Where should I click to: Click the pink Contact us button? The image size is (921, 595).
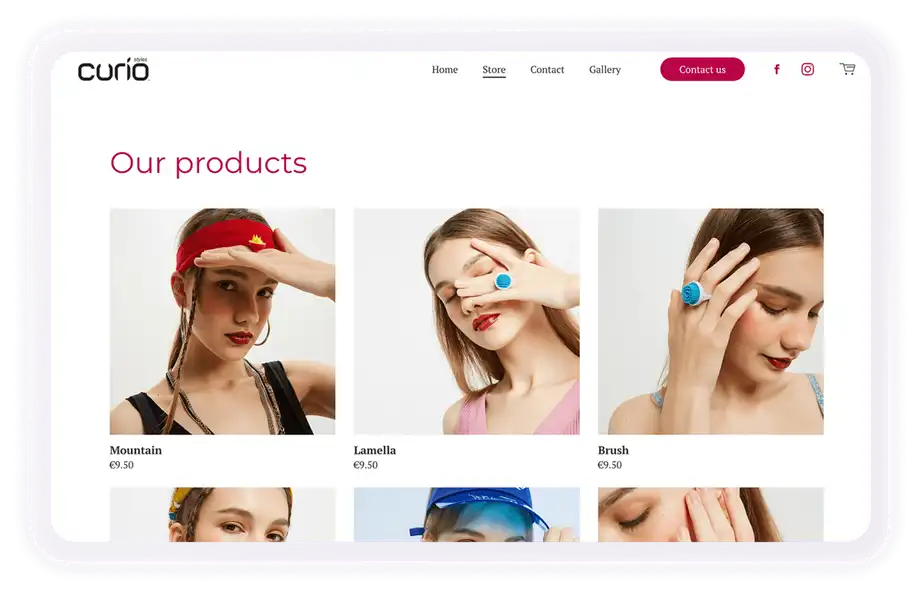[702, 69]
